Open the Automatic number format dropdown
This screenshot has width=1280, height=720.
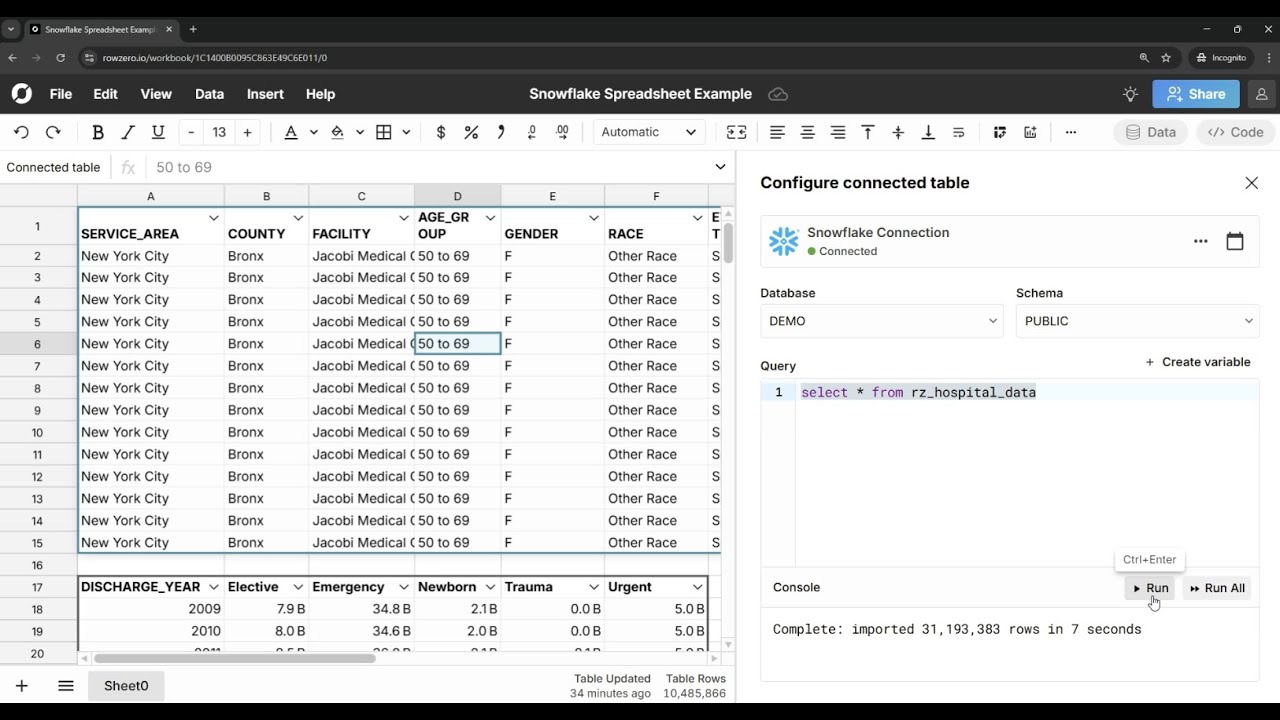(649, 132)
